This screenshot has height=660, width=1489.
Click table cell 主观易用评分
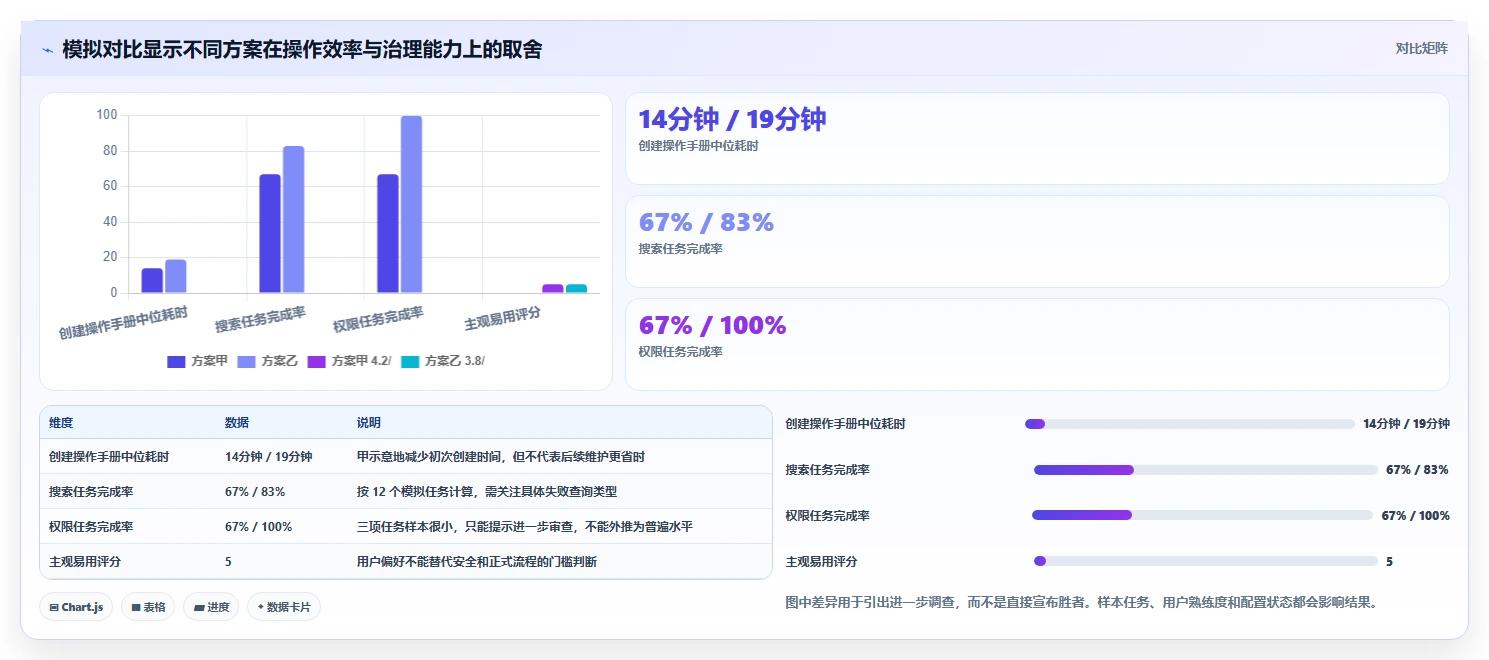(85, 562)
